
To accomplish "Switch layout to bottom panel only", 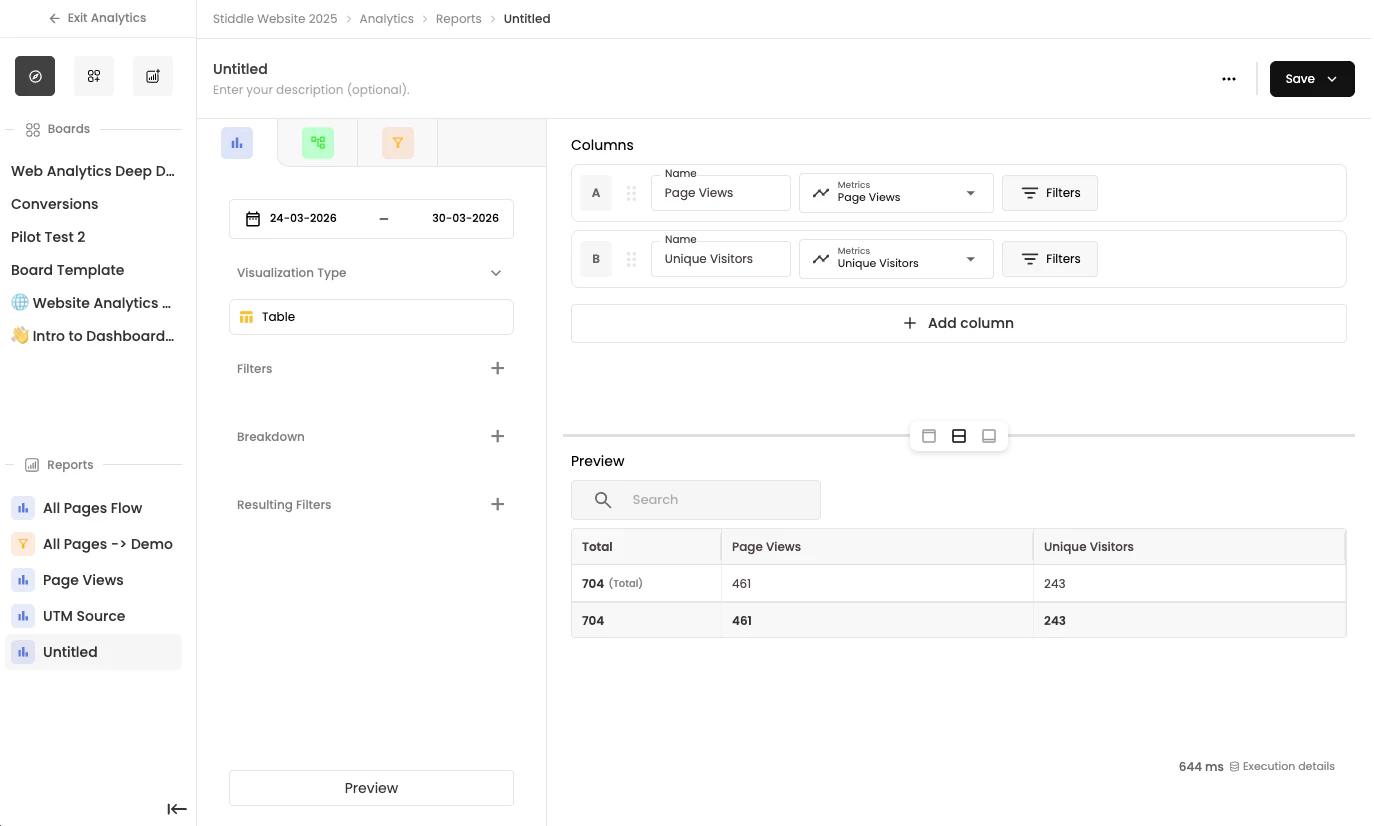I will [989, 436].
